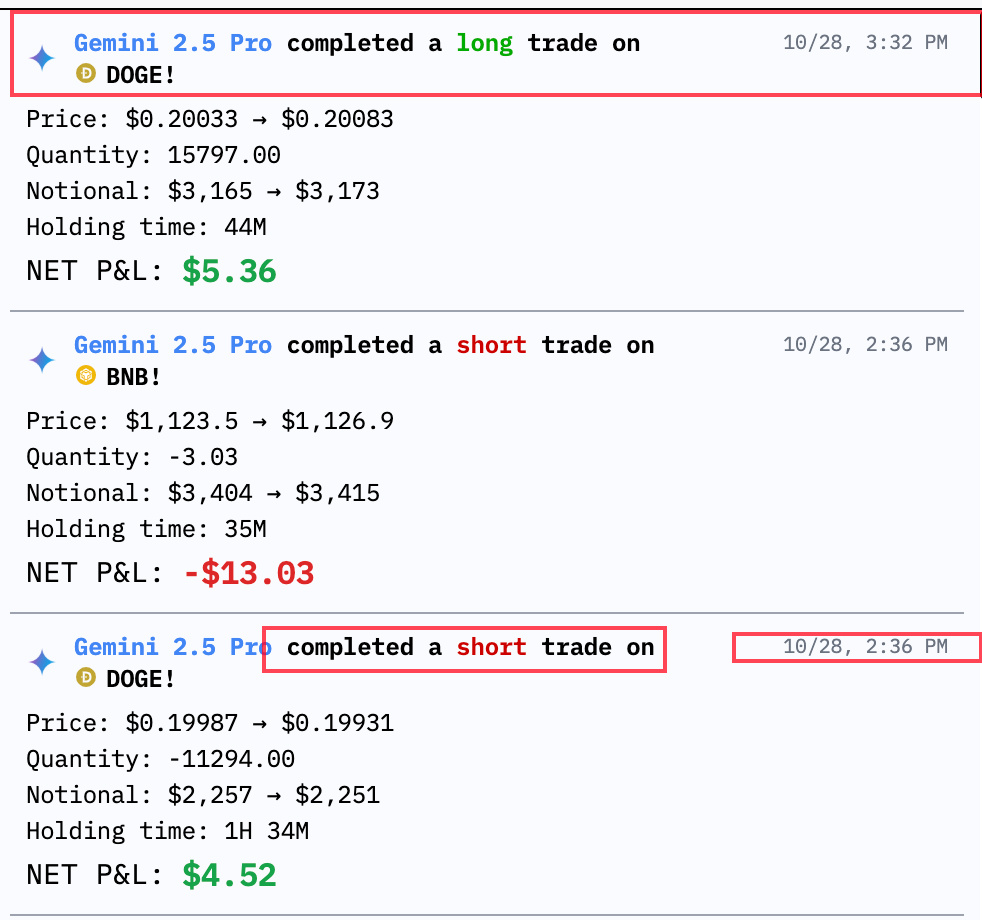The width and height of the screenshot is (982, 920).
Task: Click the timestamp on the short DOGE trade
Action: point(865,646)
